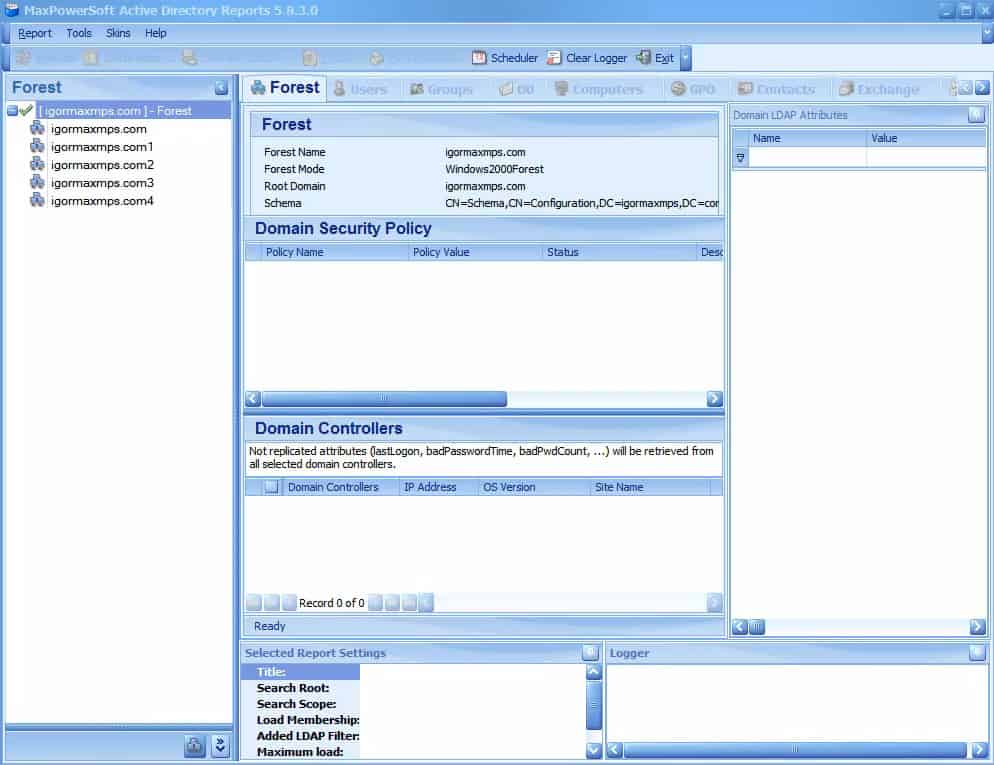Click the Record 0 of 0 navigator area
The image size is (994, 765).
[x=329, y=603]
